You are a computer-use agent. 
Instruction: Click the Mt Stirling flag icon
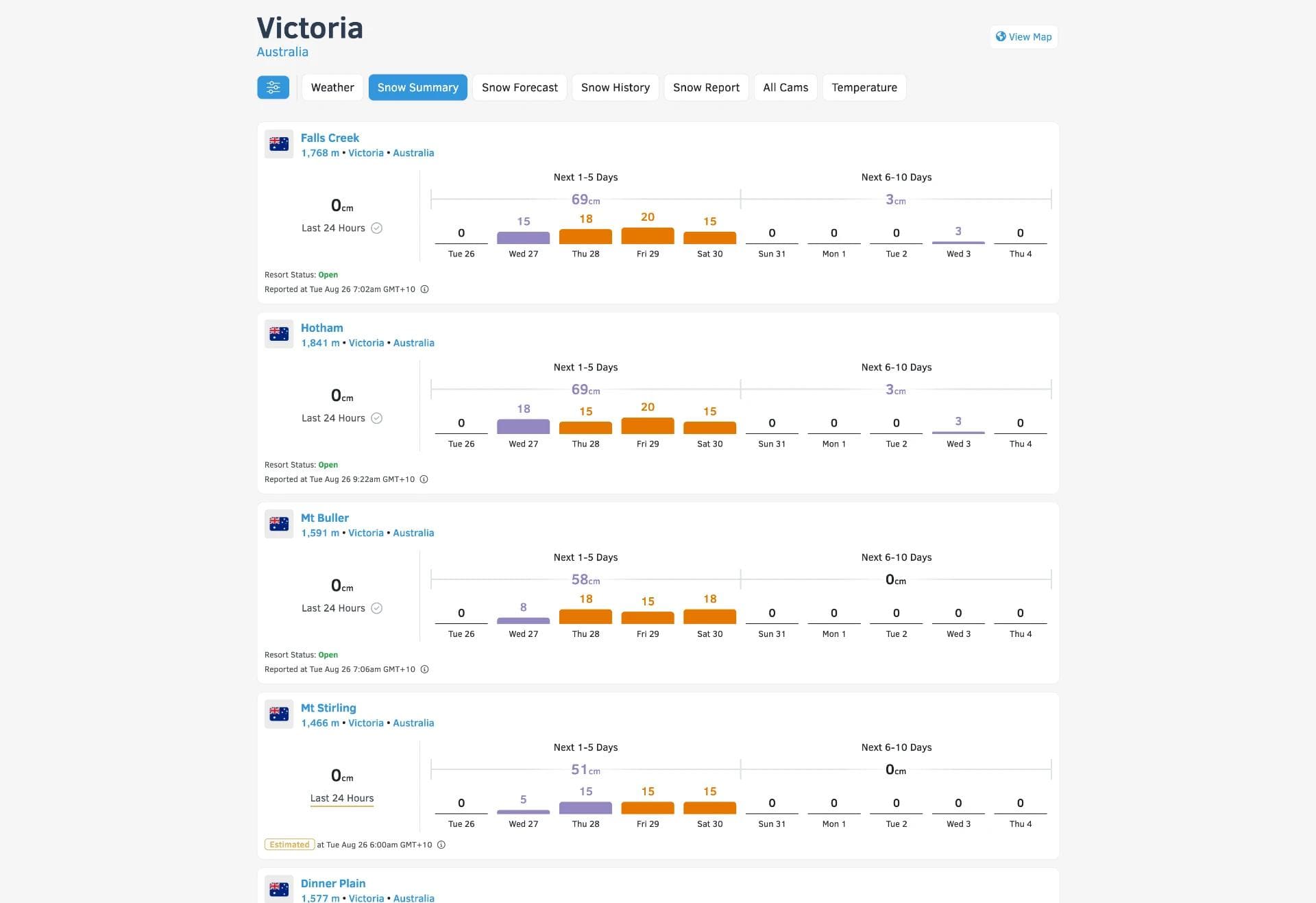click(x=279, y=714)
